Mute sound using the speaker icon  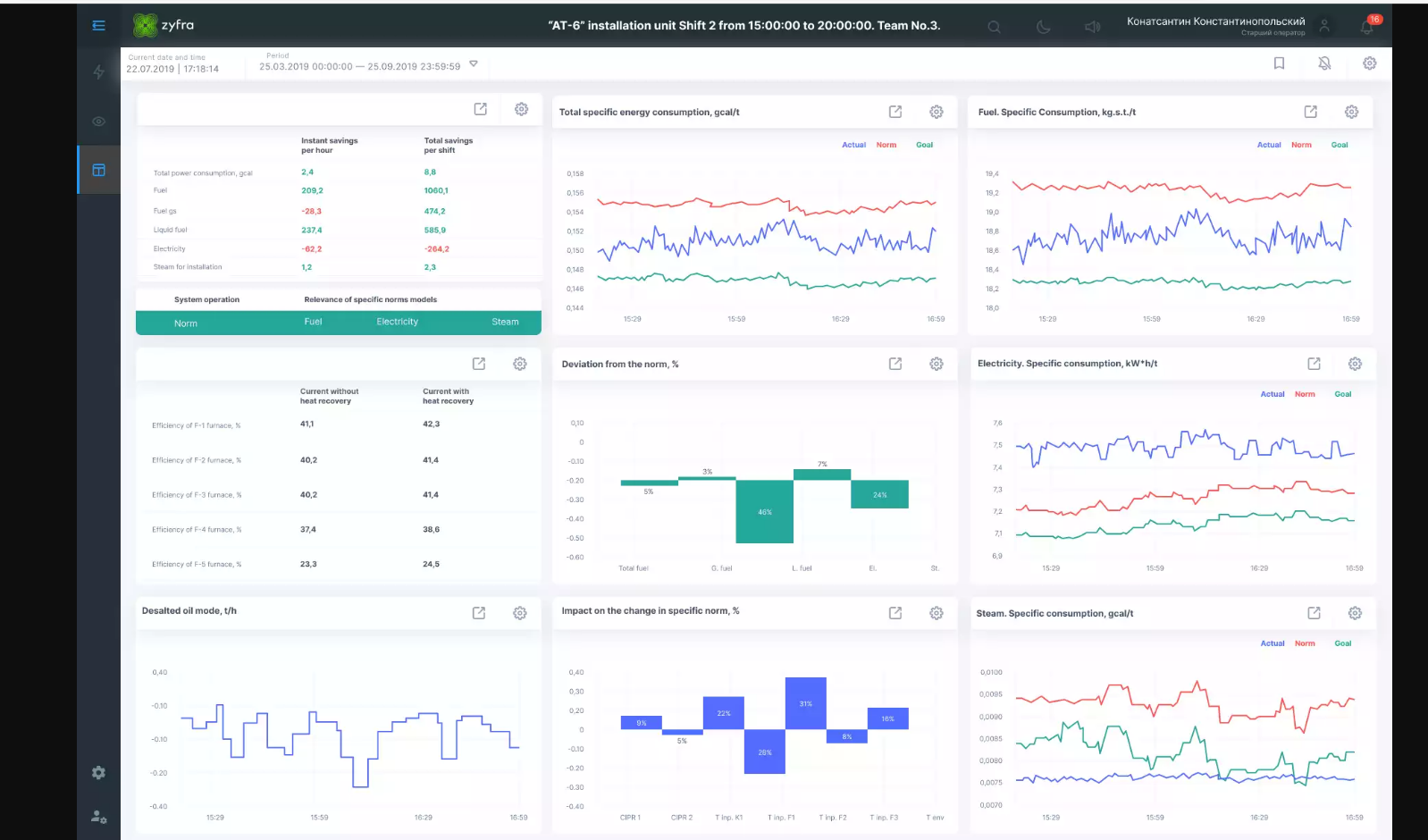pos(1092,27)
